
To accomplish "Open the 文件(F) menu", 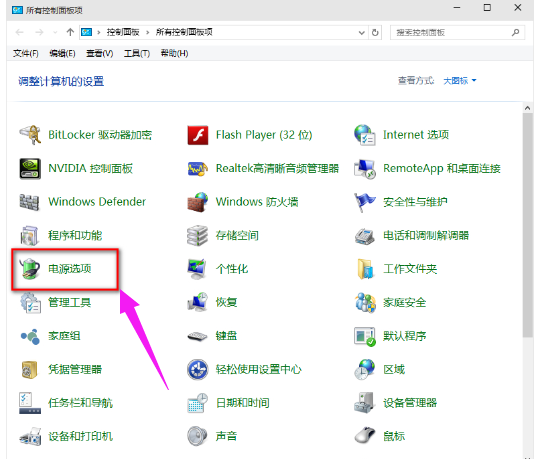I will coord(26,53).
